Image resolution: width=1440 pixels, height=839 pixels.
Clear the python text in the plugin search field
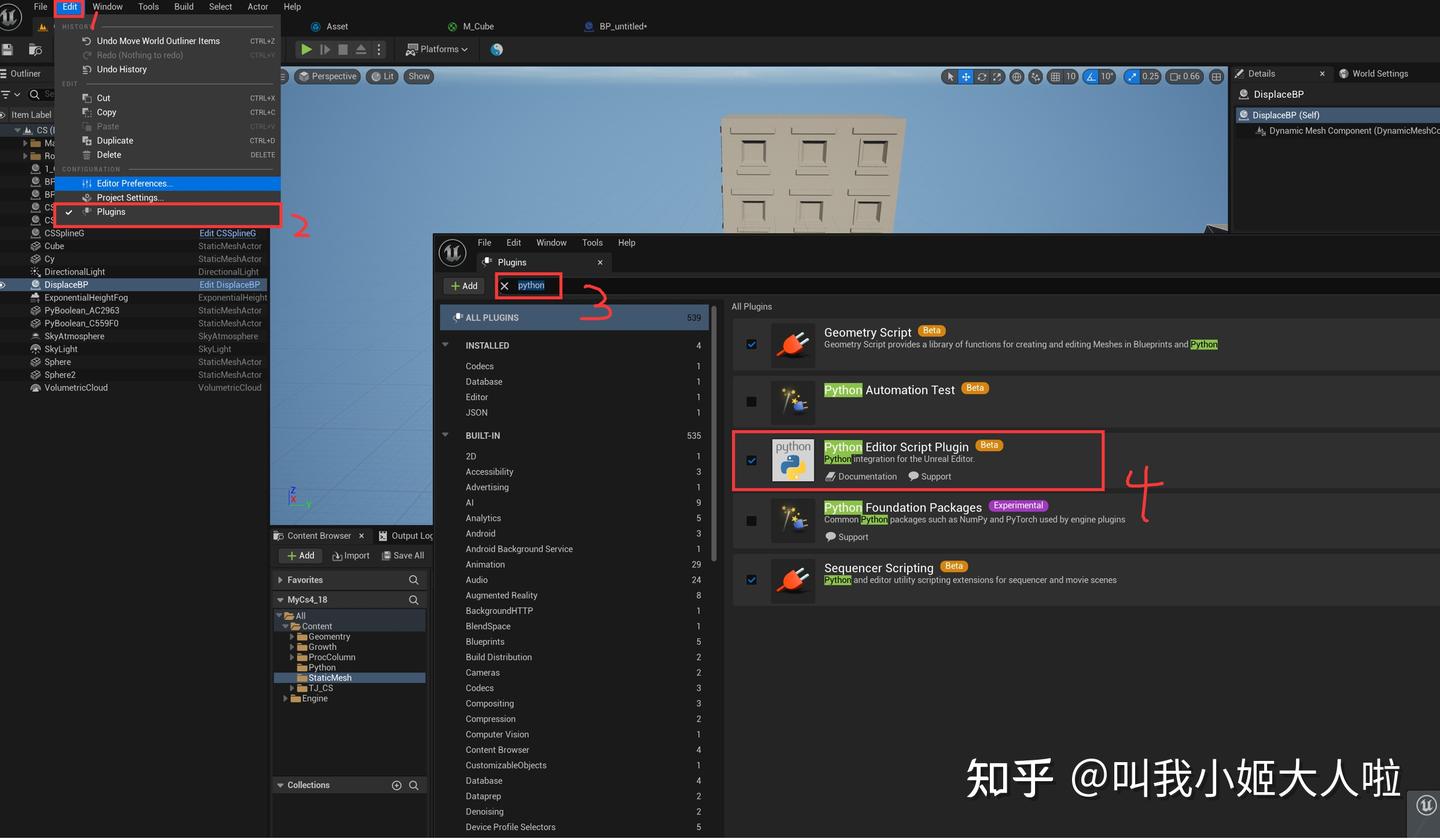tap(507, 285)
